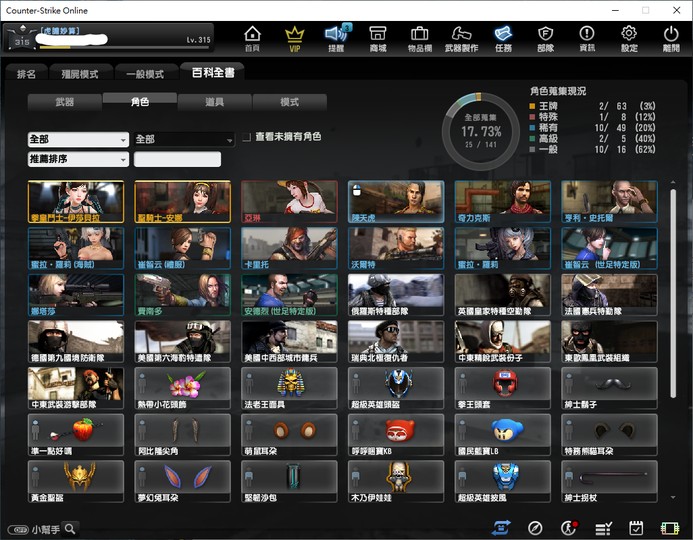Image resolution: width=693 pixels, height=540 pixels.
Task: Open the second dark 全部 dropdown
Action: coord(184,139)
